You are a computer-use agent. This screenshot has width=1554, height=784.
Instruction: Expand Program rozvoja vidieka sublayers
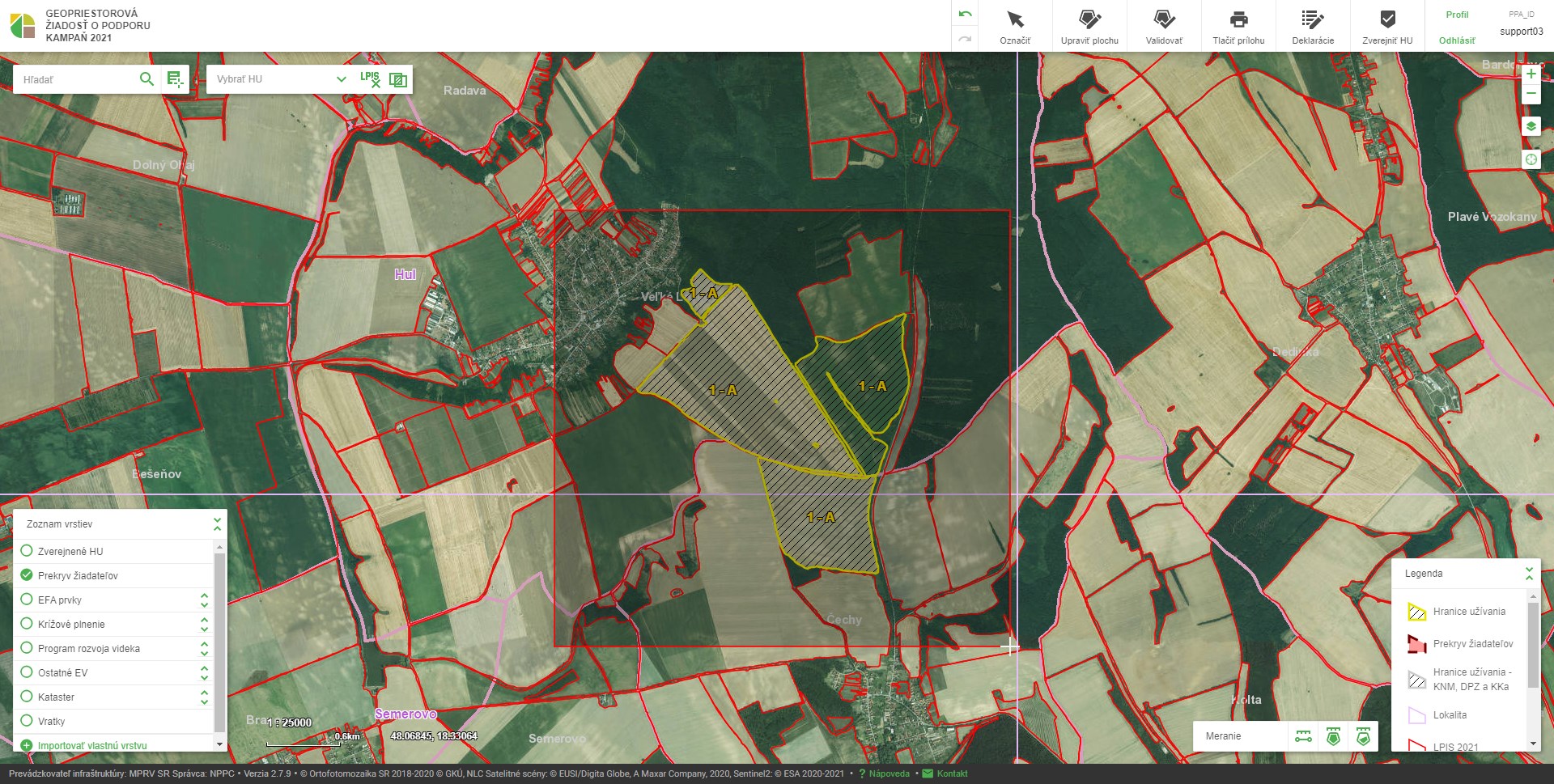(204, 648)
